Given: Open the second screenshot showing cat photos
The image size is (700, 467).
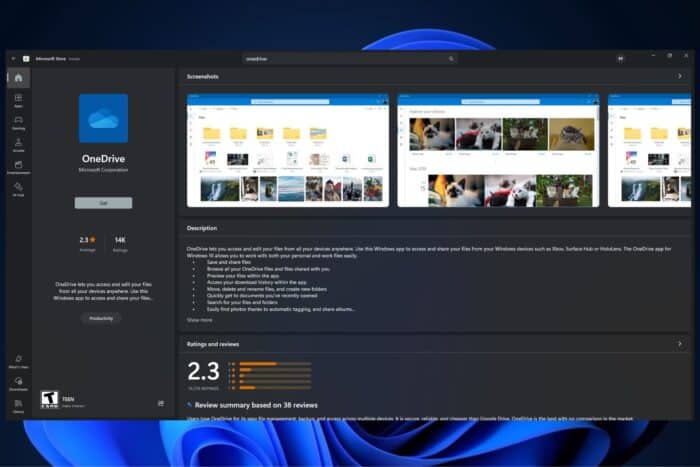Looking at the screenshot, I should [498, 150].
